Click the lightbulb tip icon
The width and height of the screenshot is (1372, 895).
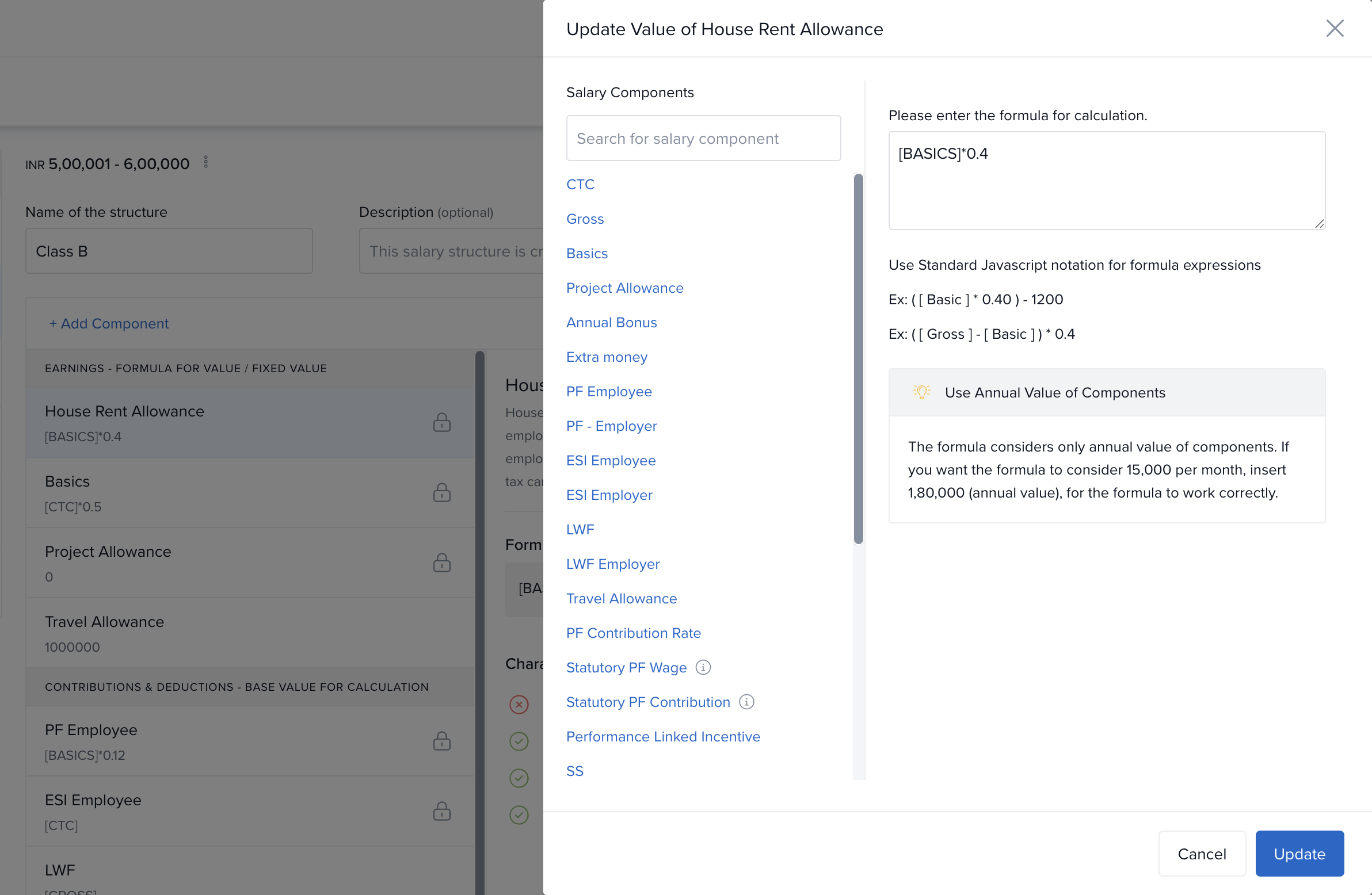(x=921, y=392)
